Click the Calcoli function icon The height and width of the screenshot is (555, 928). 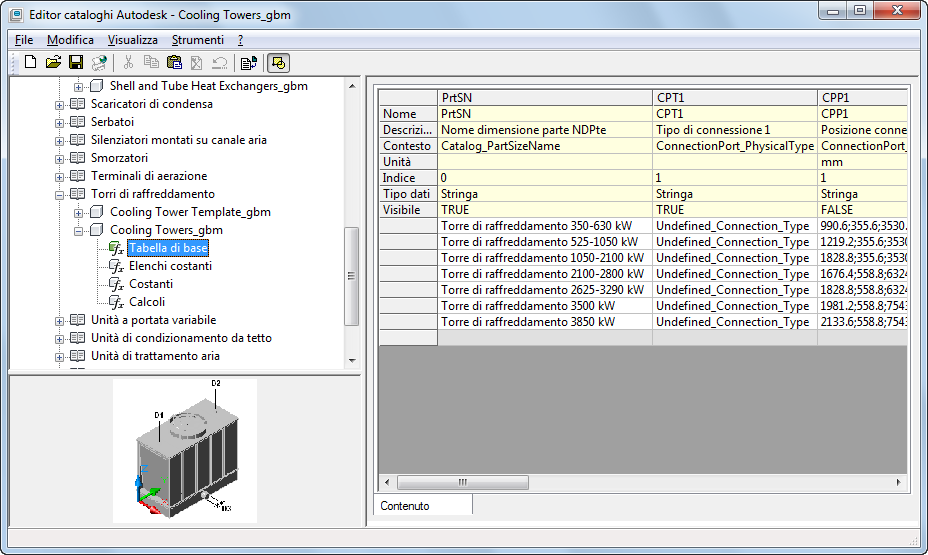tap(117, 302)
